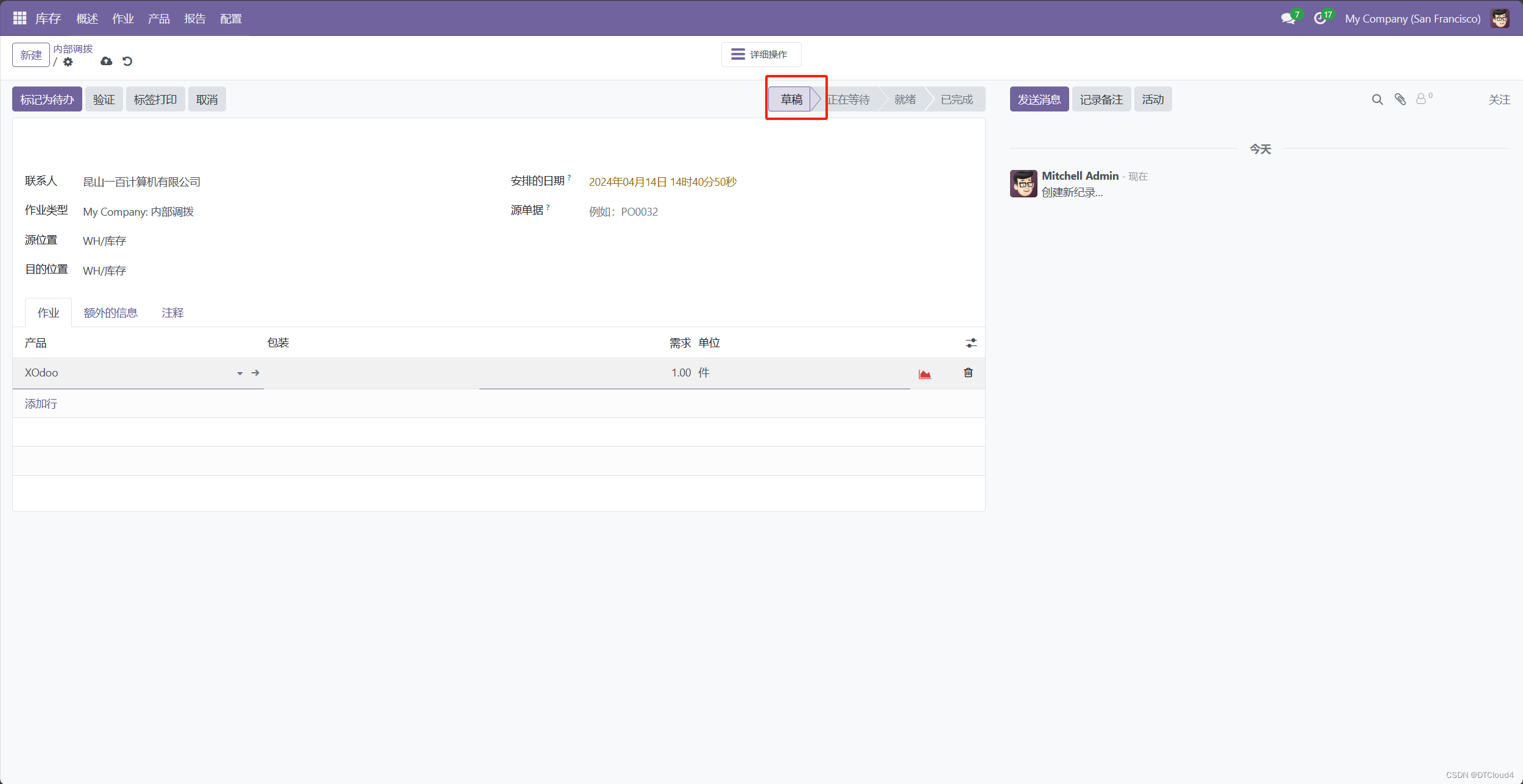Click the paperclip attachments icon
1523x784 pixels.
click(1400, 99)
